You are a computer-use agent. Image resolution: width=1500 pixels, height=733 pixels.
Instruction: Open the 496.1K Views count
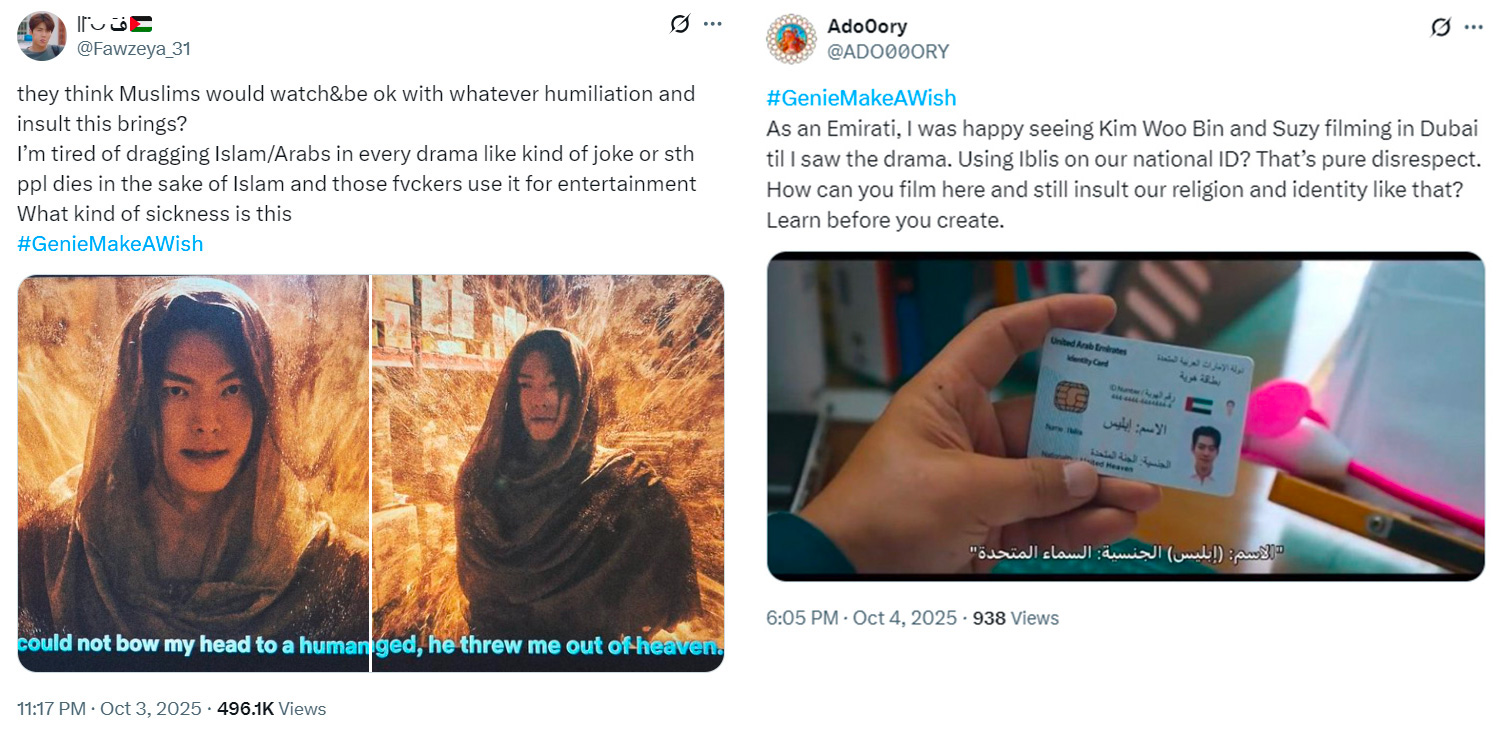271,709
